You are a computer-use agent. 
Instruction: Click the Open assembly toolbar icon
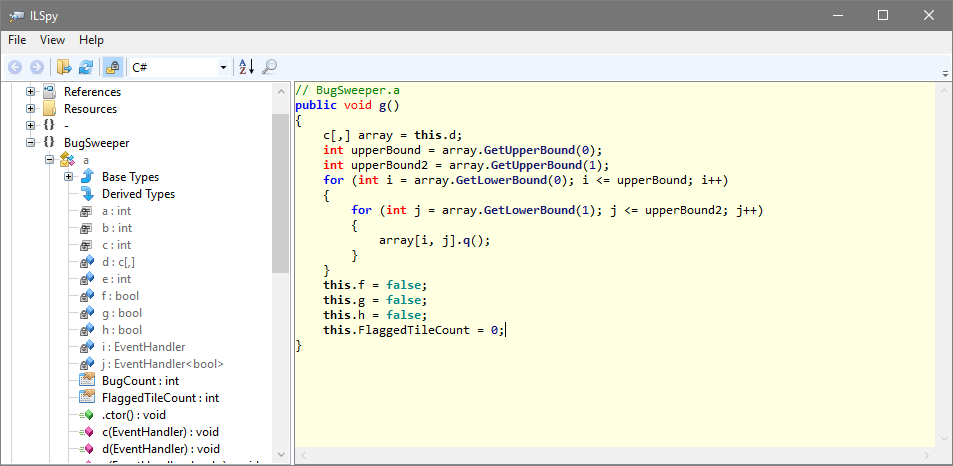64,67
